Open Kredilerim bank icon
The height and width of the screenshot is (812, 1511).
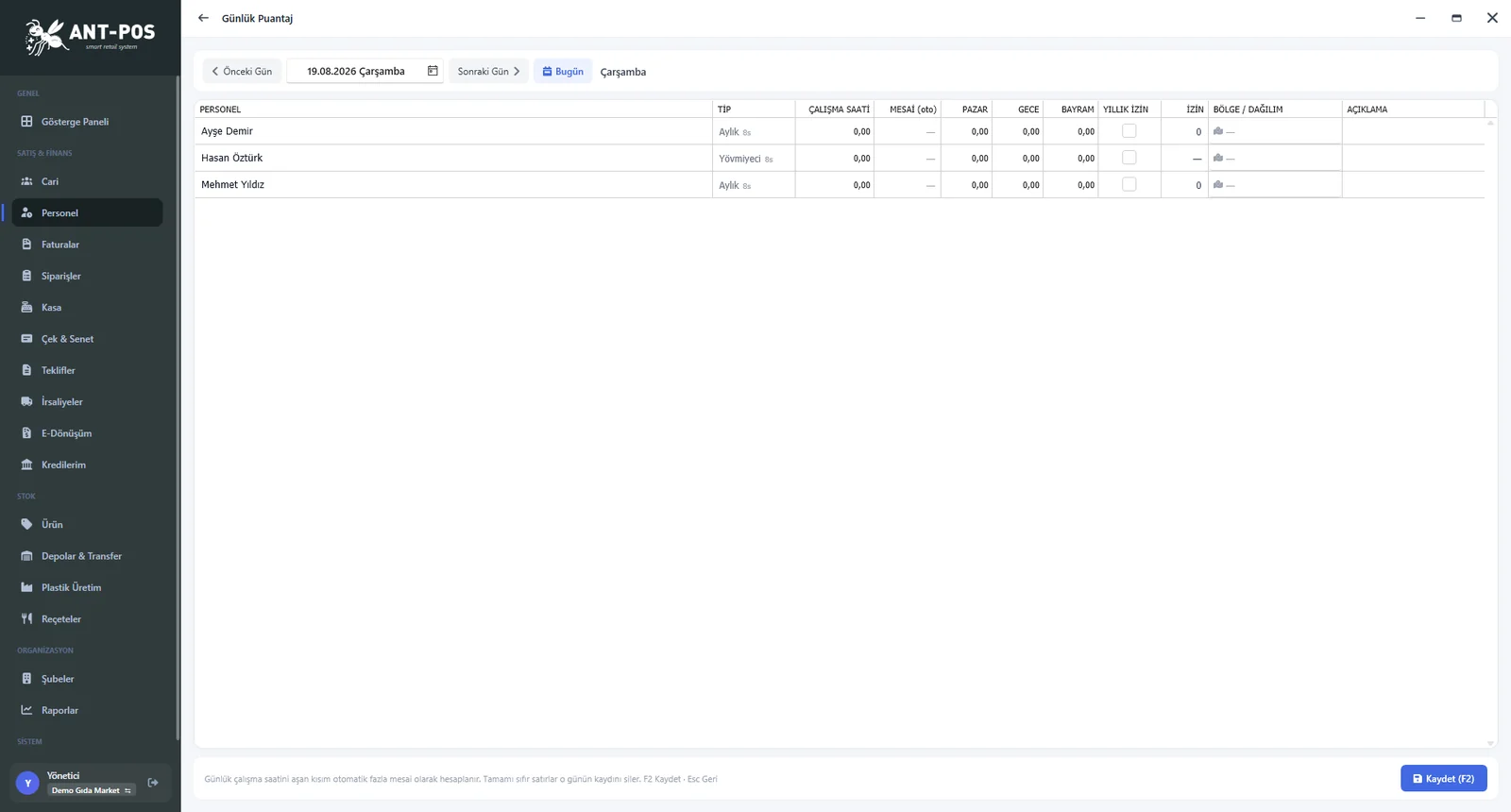[26, 465]
